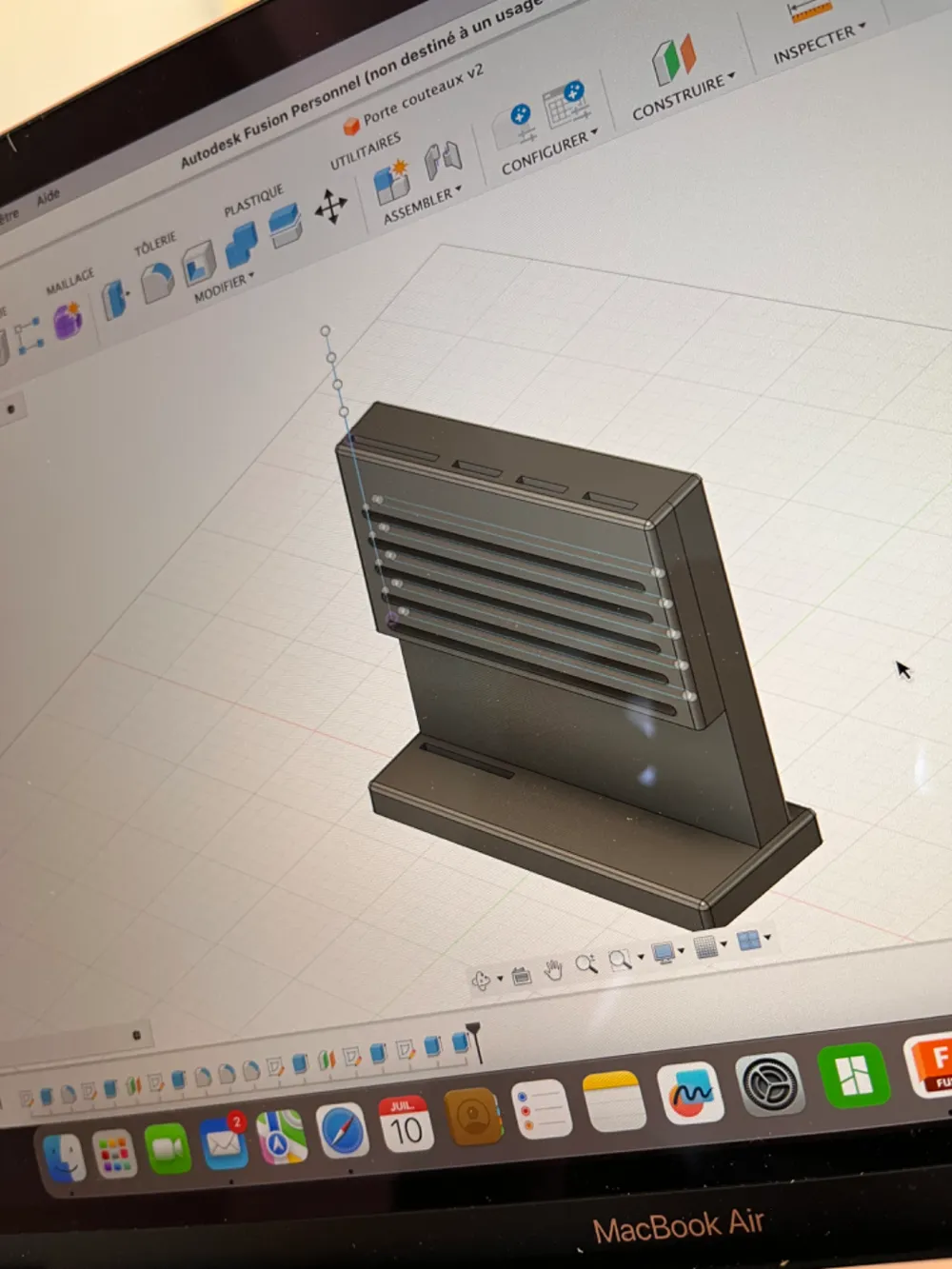Open the MODIFIER dropdown menu
952x1269 pixels.
pos(225,288)
